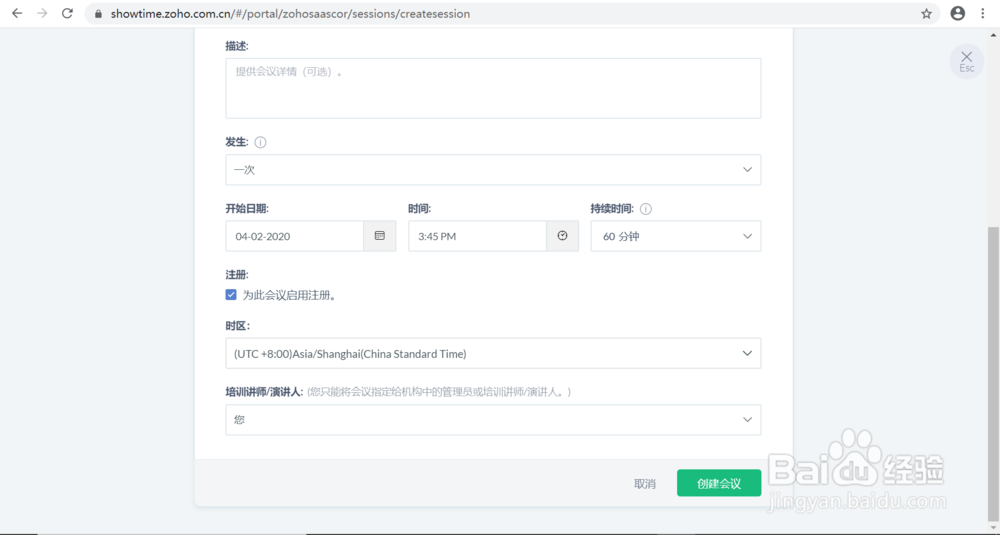Image resolution: width=1000 pixels, height=535 pixels.
Task: Click into the 描述 description text area
Action: coord(493,88)
